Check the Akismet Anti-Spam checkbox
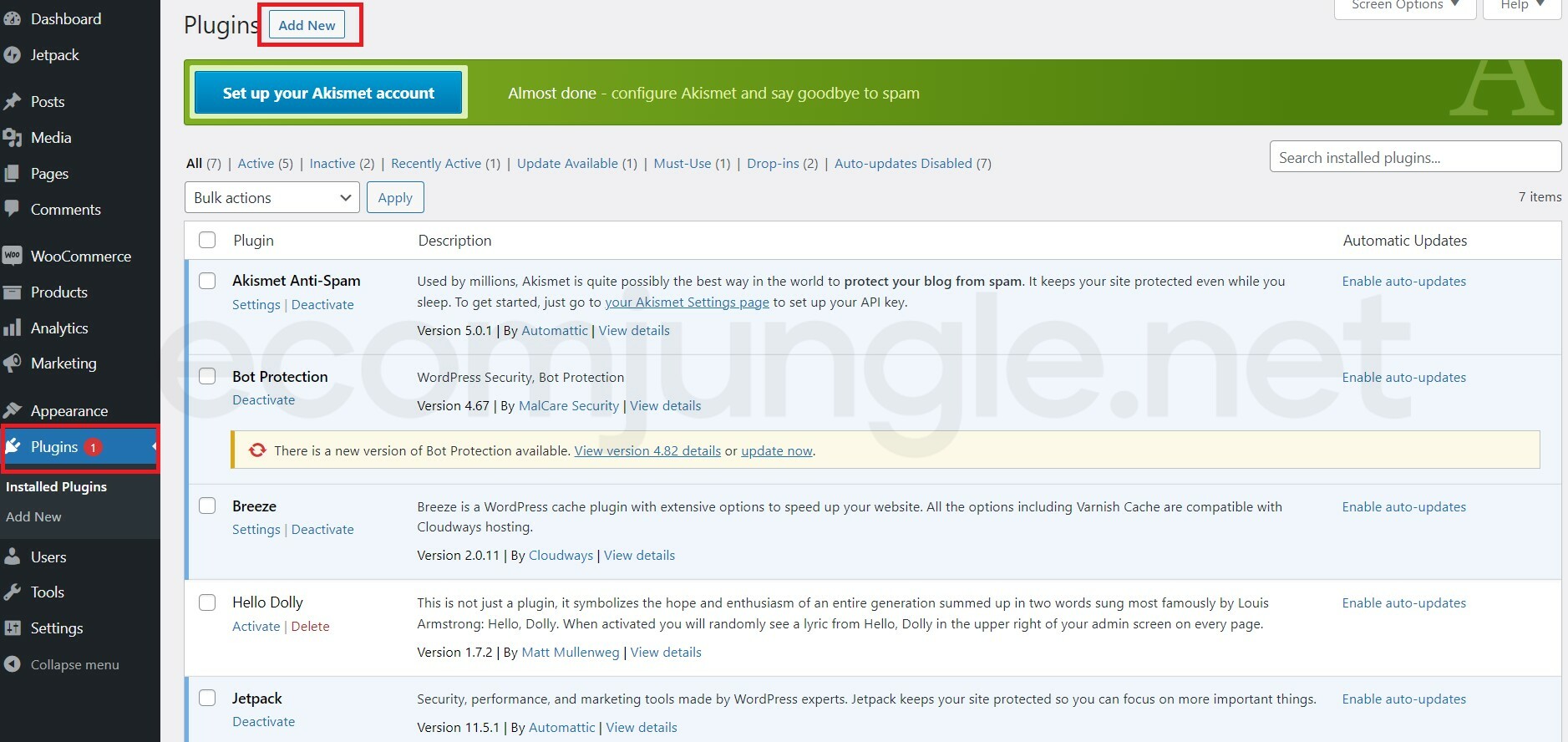The image size is (1568, 742). 207,281
